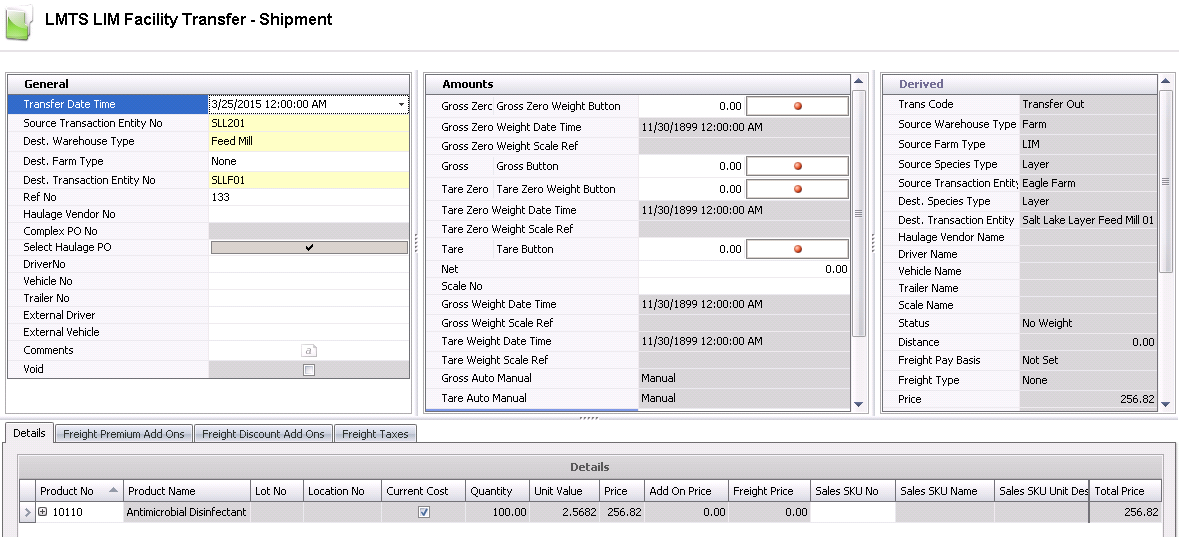Select the Tare Auto Manual value
The height and width of the screenshot is (537, 1179).
(x=744, y=398)
